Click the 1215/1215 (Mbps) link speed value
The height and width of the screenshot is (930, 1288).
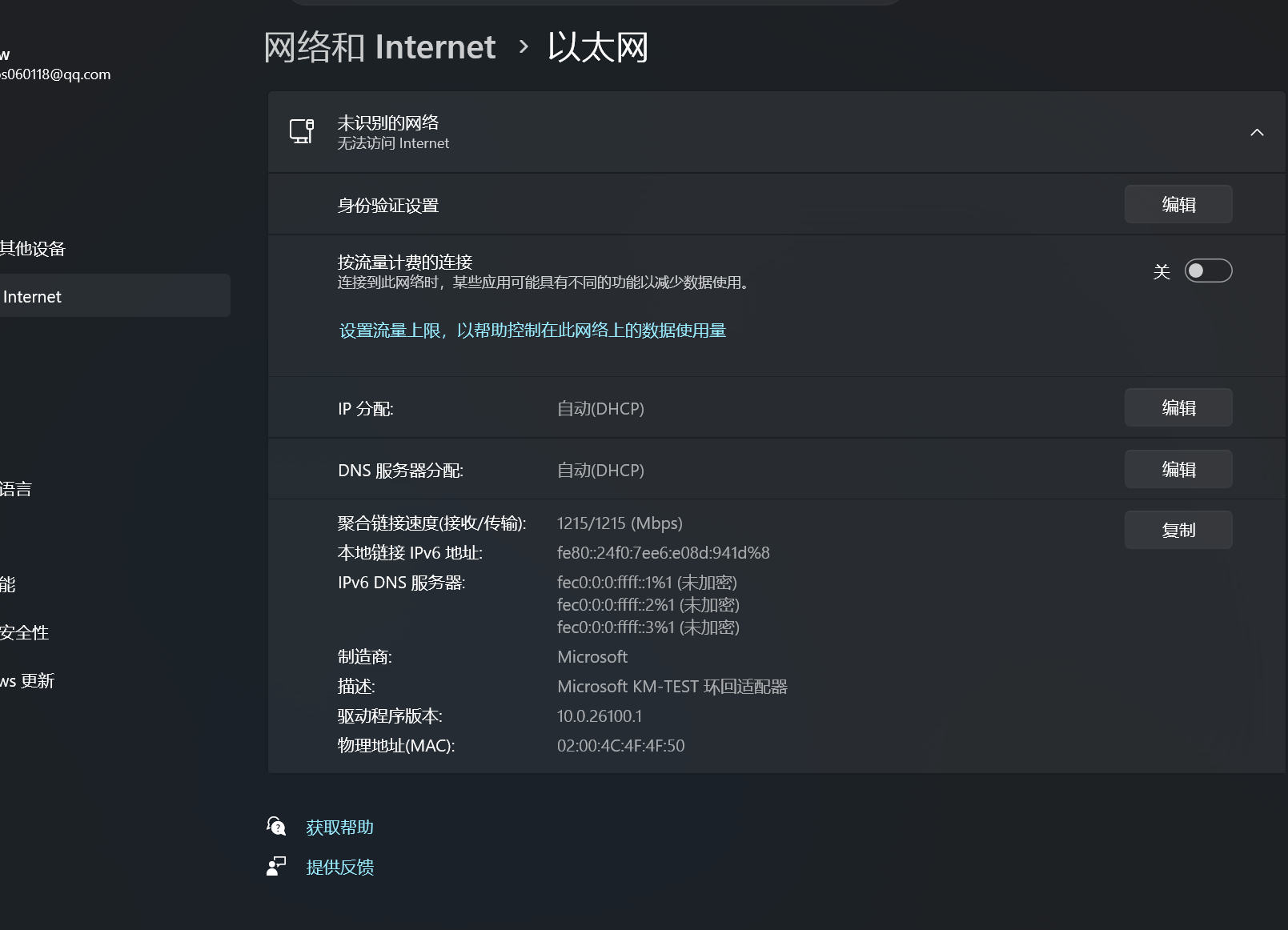pos(620,523)
